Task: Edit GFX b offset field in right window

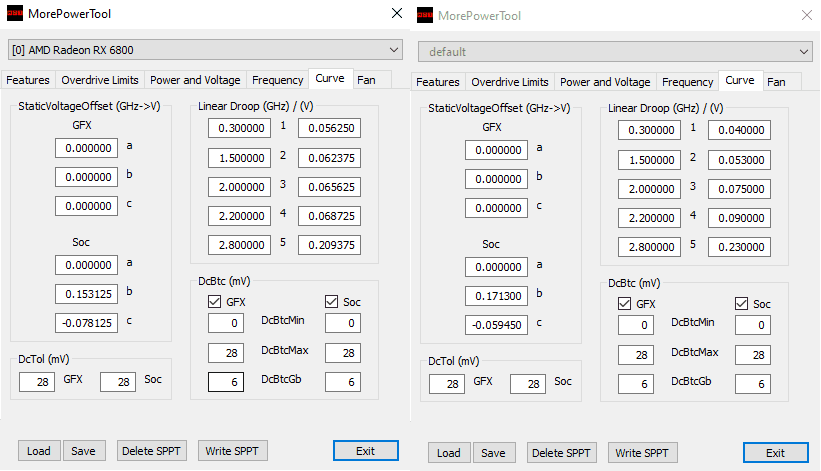Action: [496, 179]
